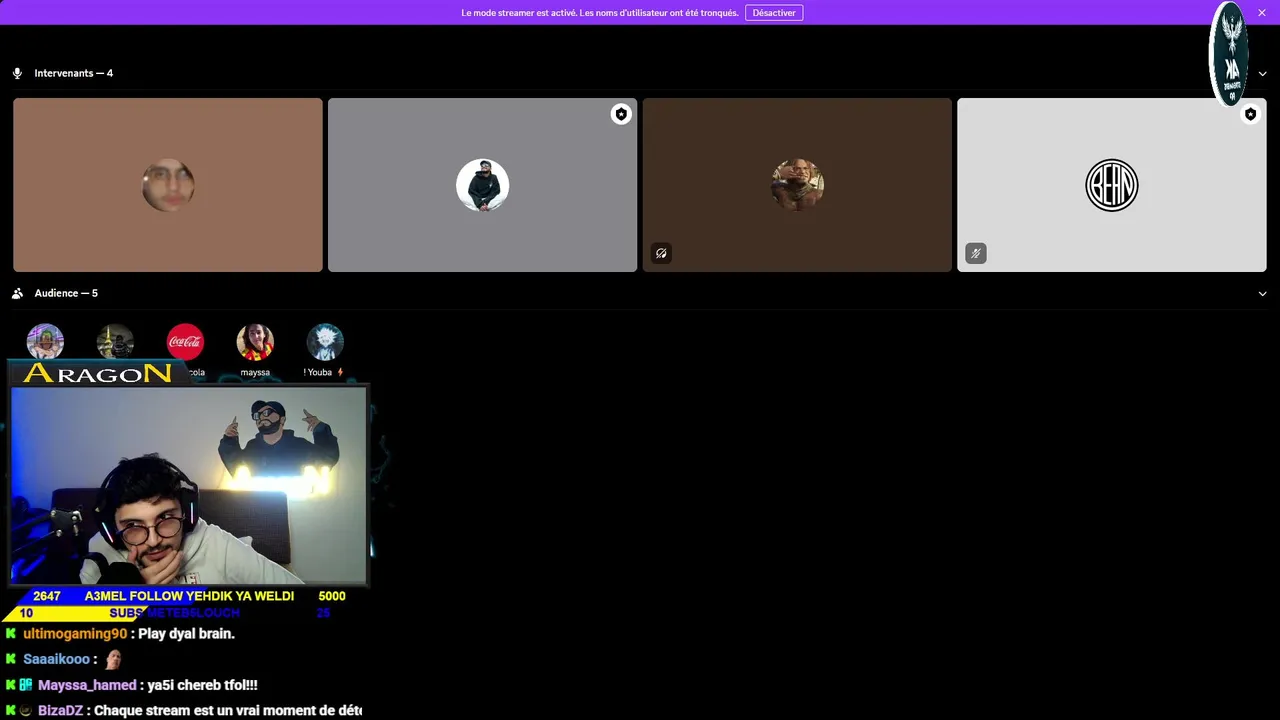This screenshot has width=1280, height=720.
Task: Select the green-haired anime audience avatar
Action: click(45, 342)
